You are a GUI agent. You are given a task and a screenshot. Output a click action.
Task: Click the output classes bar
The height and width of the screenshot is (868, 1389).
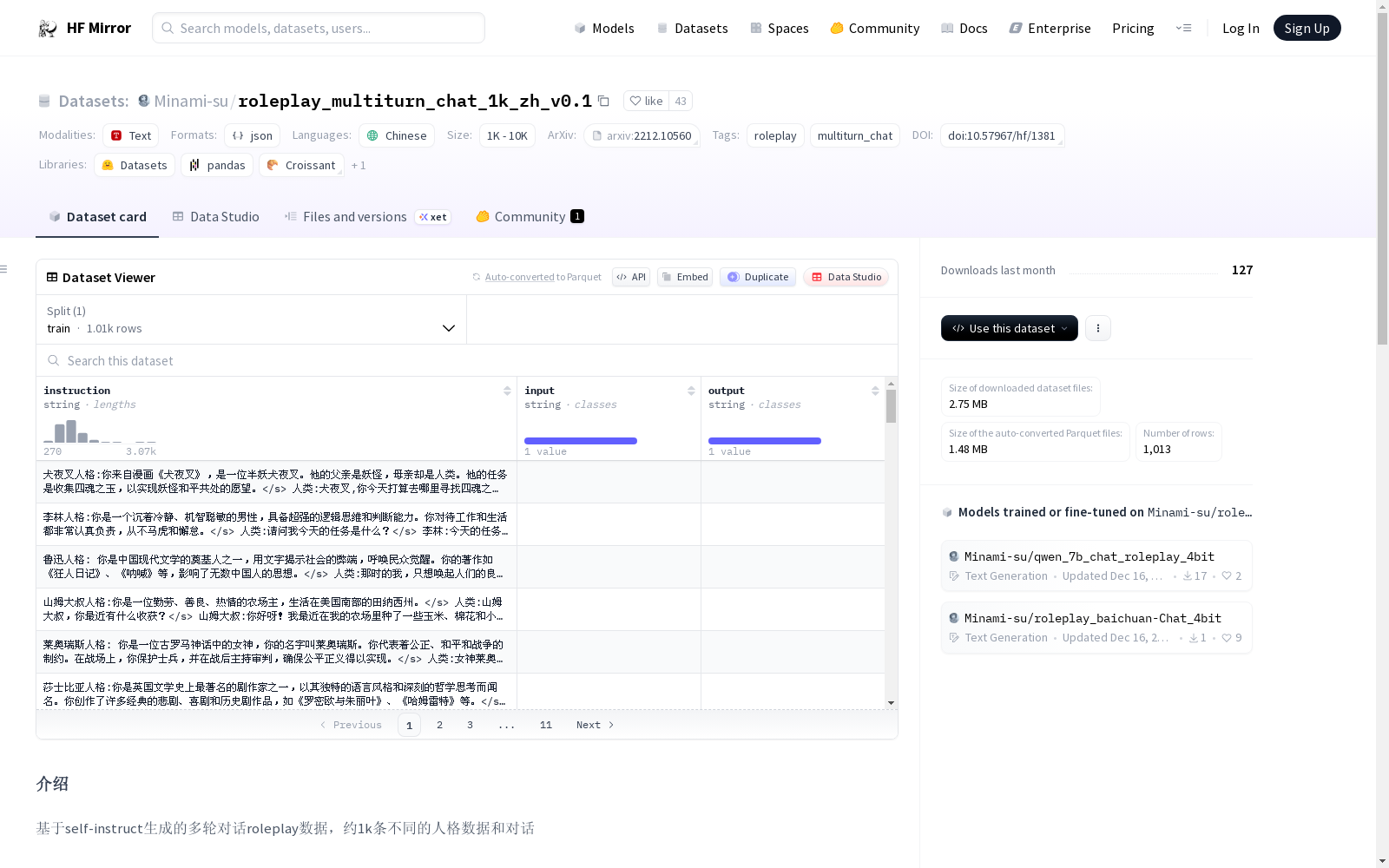coord(765,441)
